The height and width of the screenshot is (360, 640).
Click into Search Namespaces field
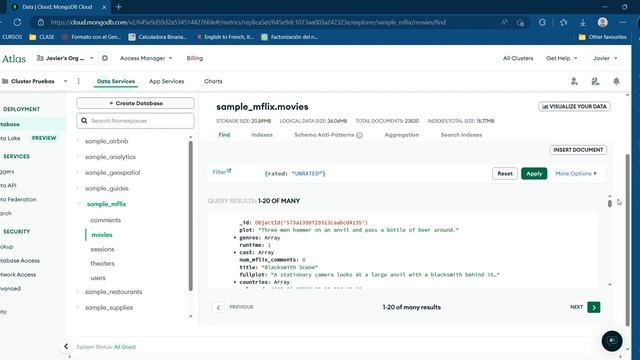click(x=135, y=121)
